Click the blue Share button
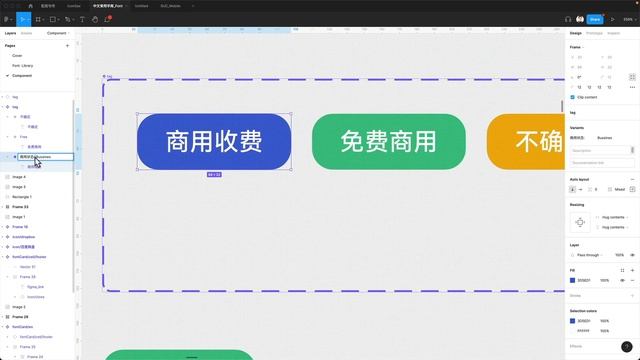This screenshot has width=640, height=360. click(x=595, y=19)
